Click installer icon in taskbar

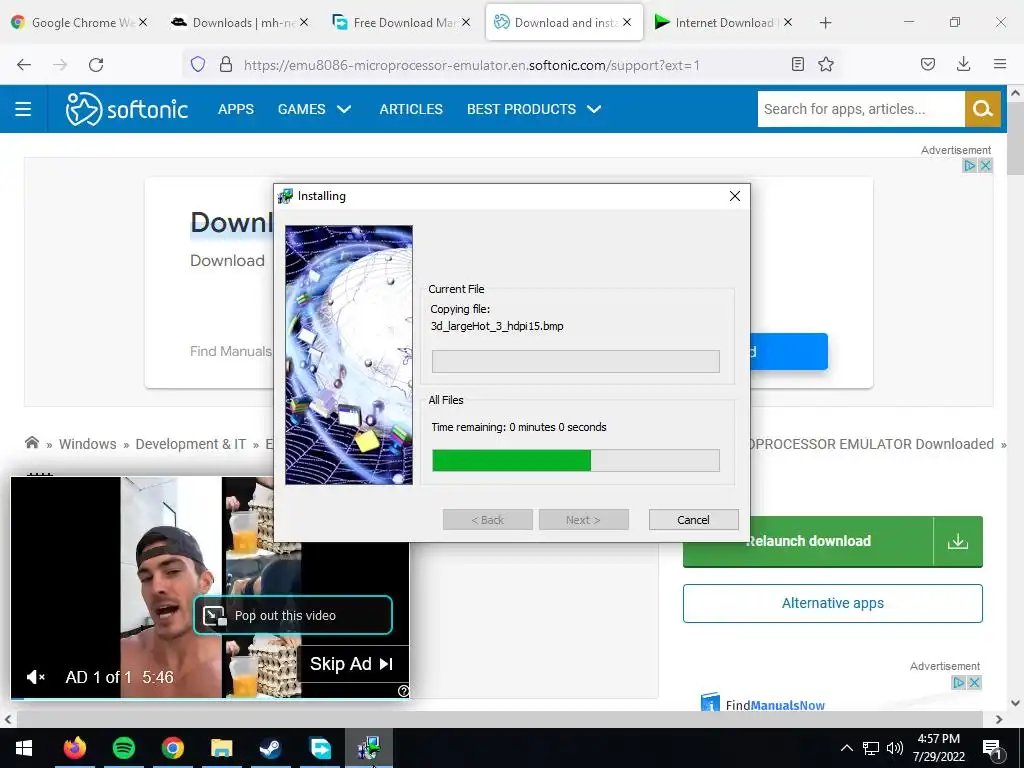point(369,748)
